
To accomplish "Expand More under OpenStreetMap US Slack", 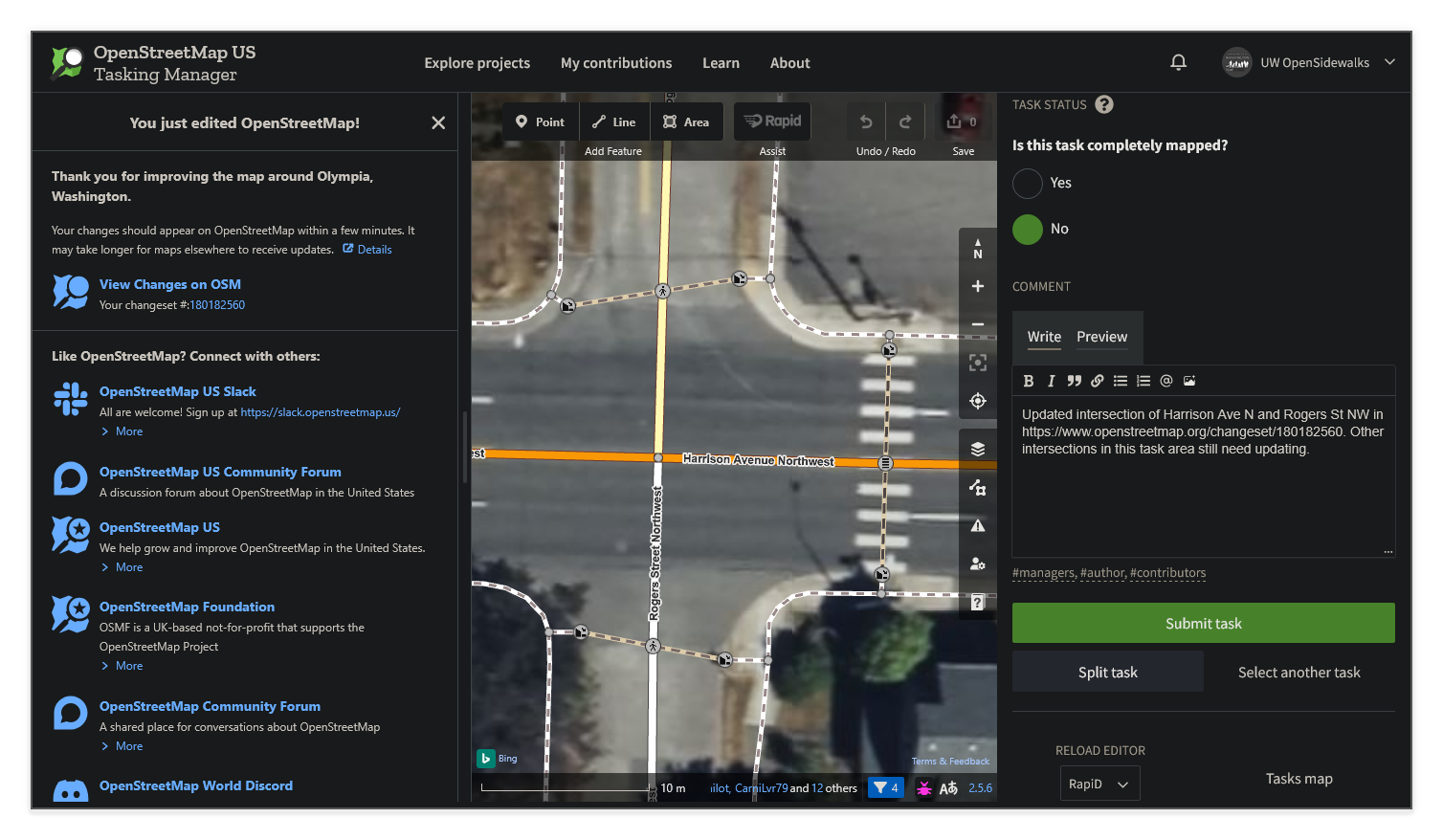I will (x=122, y=431).
